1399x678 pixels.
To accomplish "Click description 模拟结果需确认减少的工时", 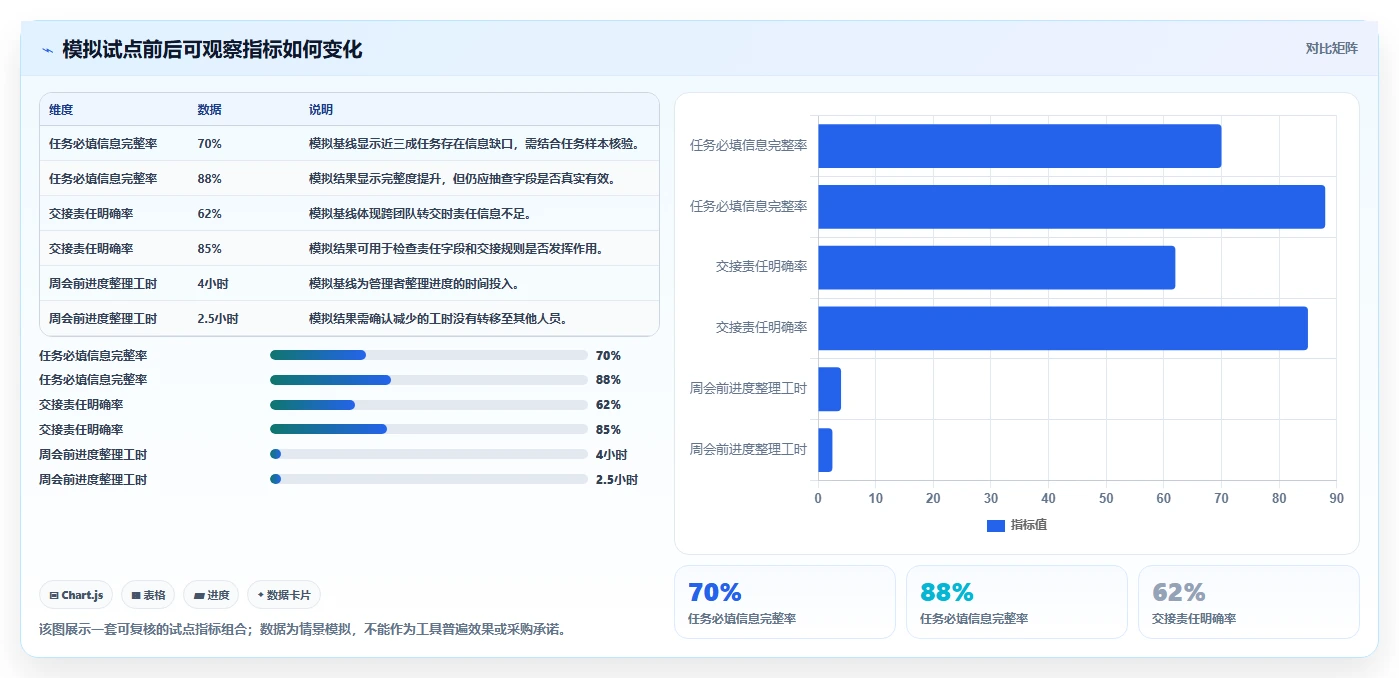I will (x=439, y=319).
